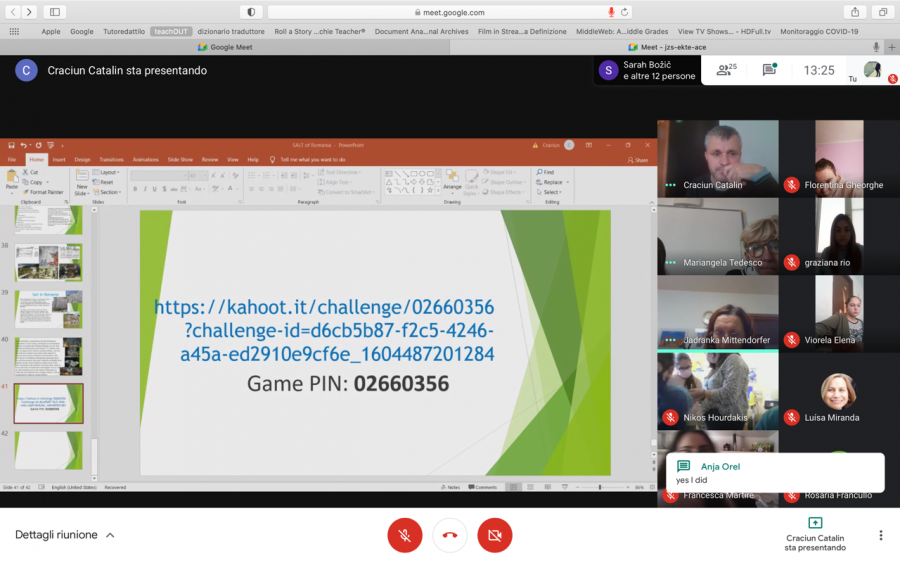Image resolution: width=900 pixels, height=563 pixels.
Task: Click Safari's privacy shield icon
Action: [250, 12]
